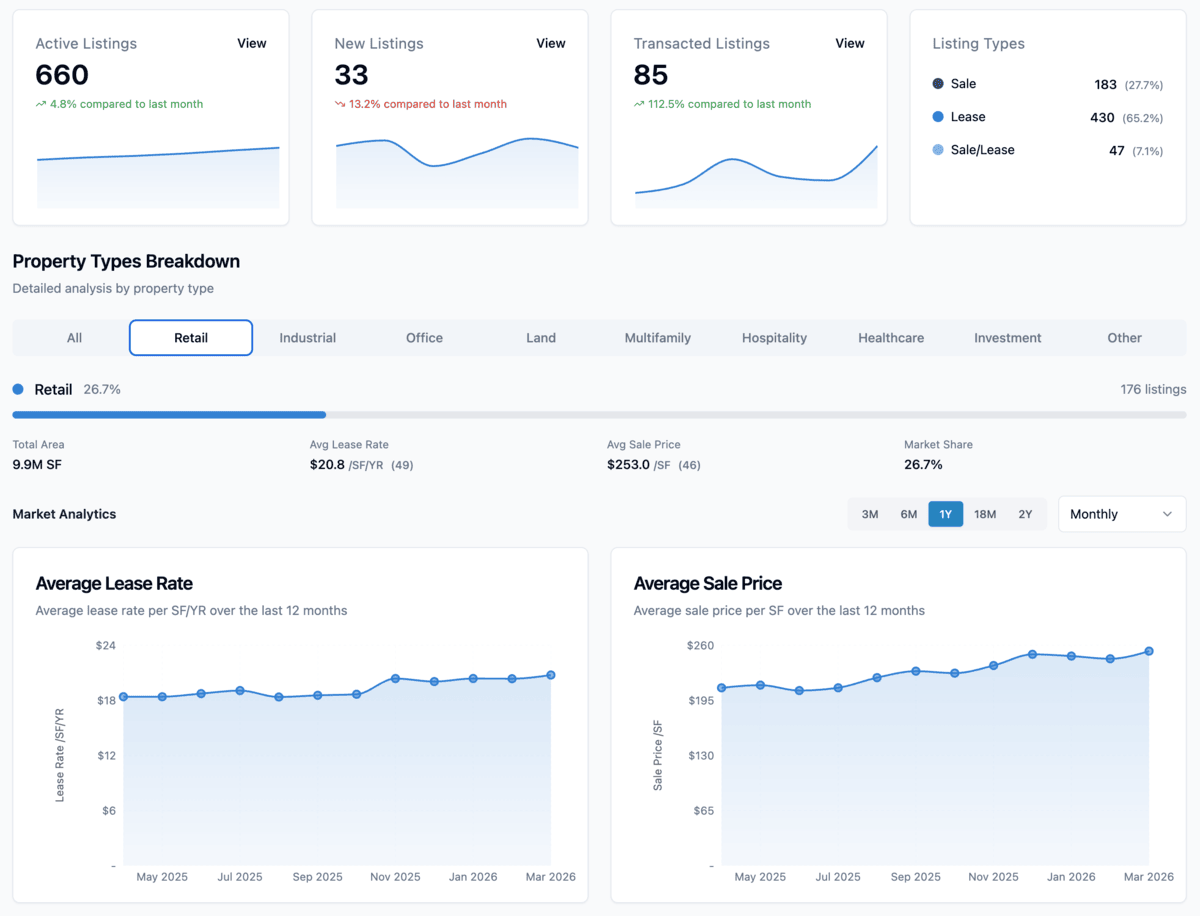1200x916 pixels.
Task: Click View on the Active Listings card
Action: pos(251,43)
